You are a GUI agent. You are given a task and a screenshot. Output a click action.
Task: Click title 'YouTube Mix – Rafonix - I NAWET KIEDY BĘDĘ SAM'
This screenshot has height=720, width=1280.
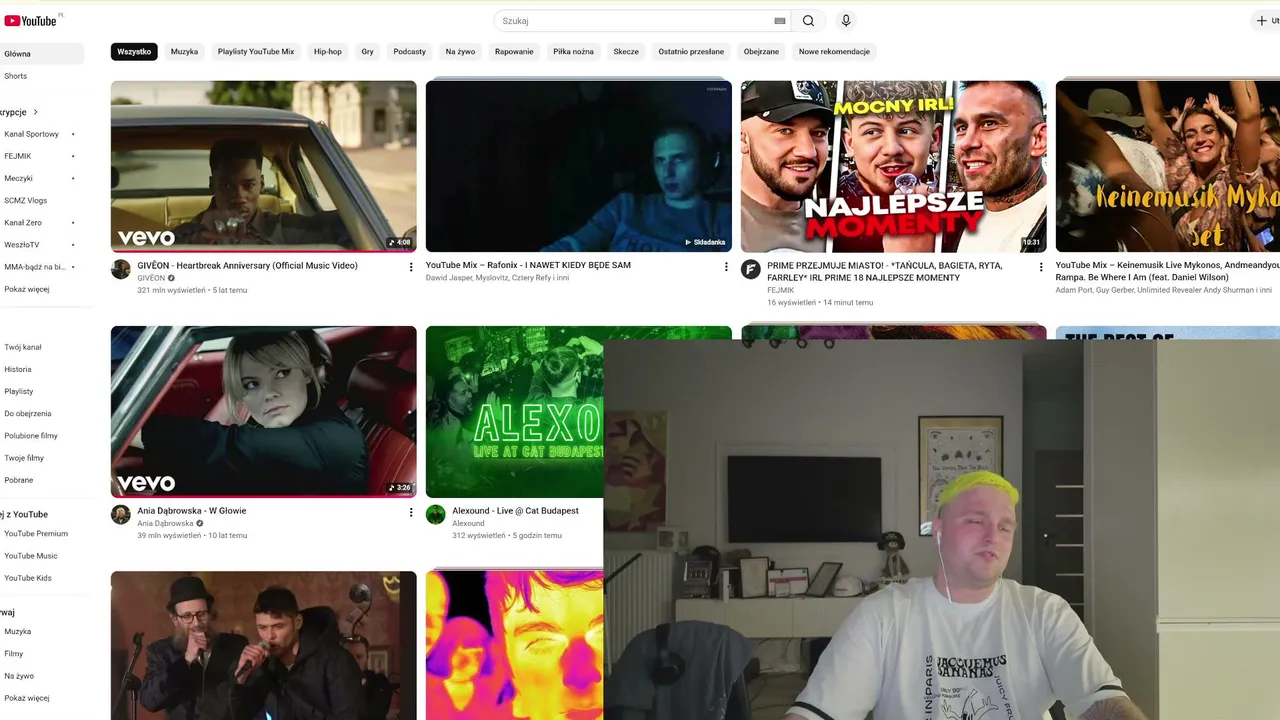coord(528,266)
